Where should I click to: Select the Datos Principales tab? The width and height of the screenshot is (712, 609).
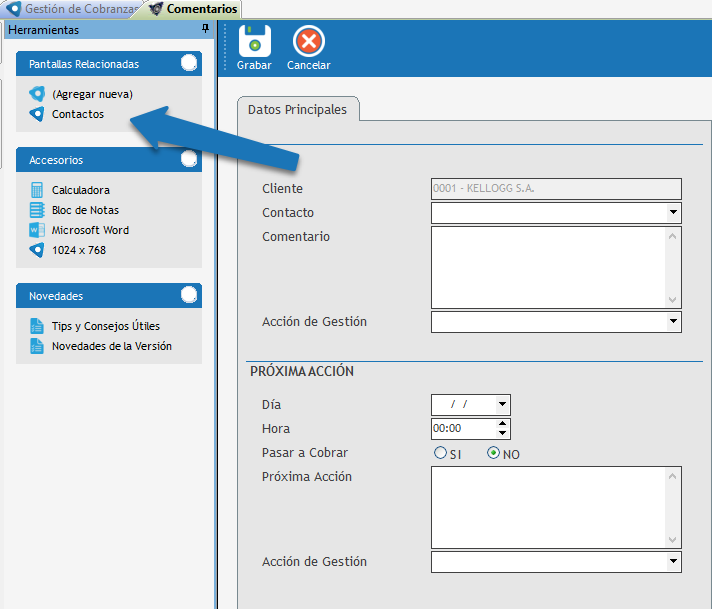tap(297, 110)
